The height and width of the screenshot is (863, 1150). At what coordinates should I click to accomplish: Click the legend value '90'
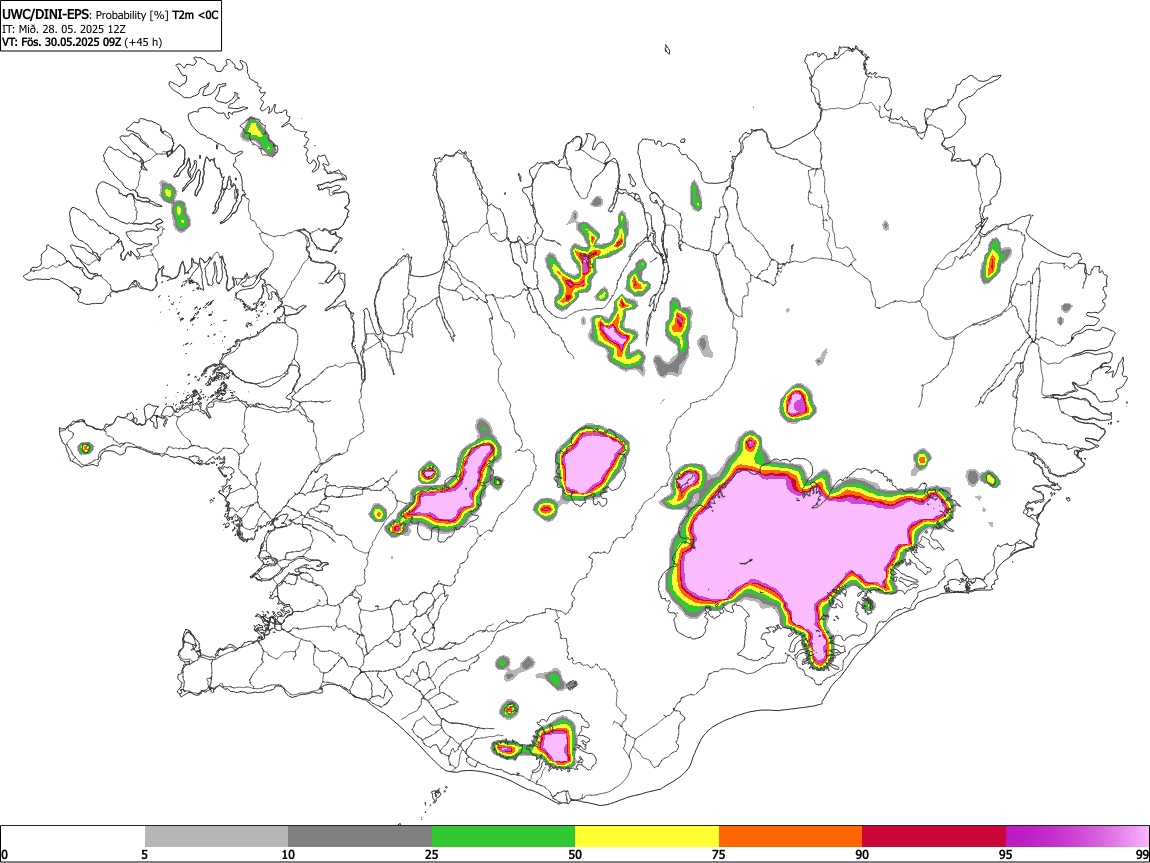pos(862,854)
